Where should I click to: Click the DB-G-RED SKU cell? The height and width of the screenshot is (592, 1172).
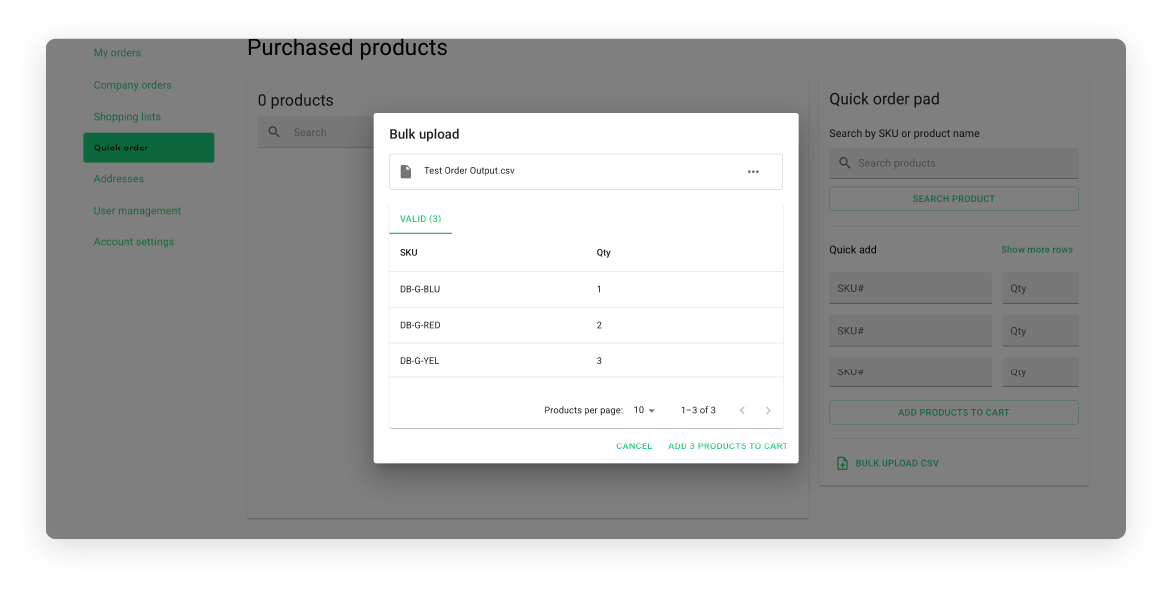420,325
